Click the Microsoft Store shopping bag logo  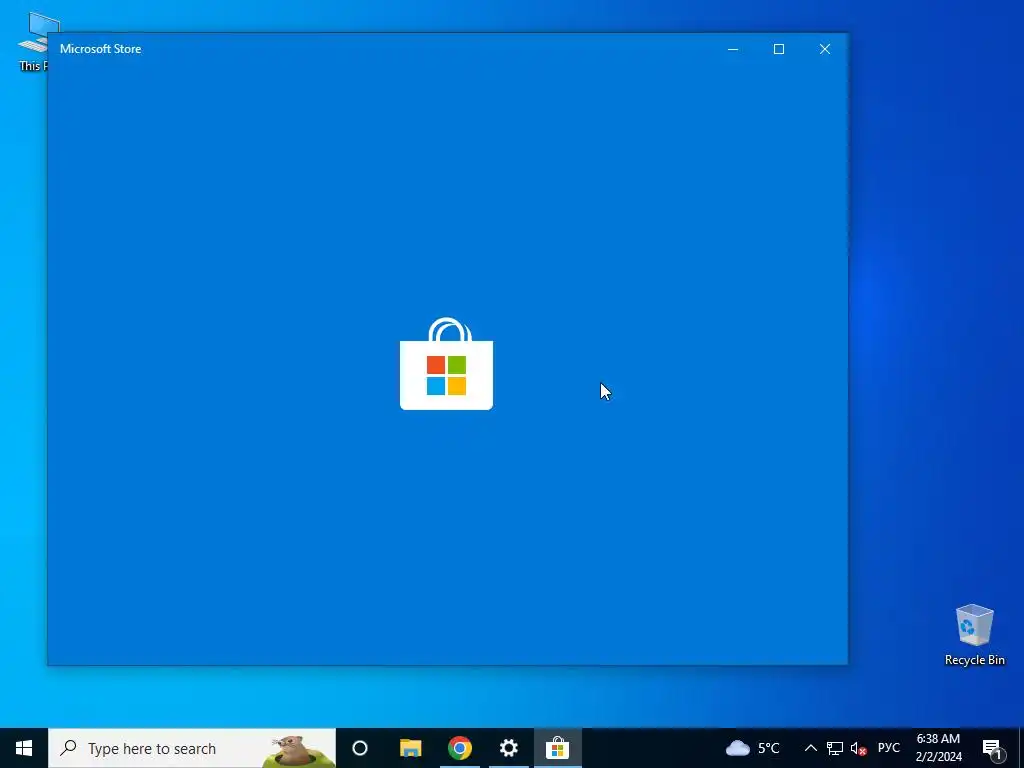(x=447, y=364)
